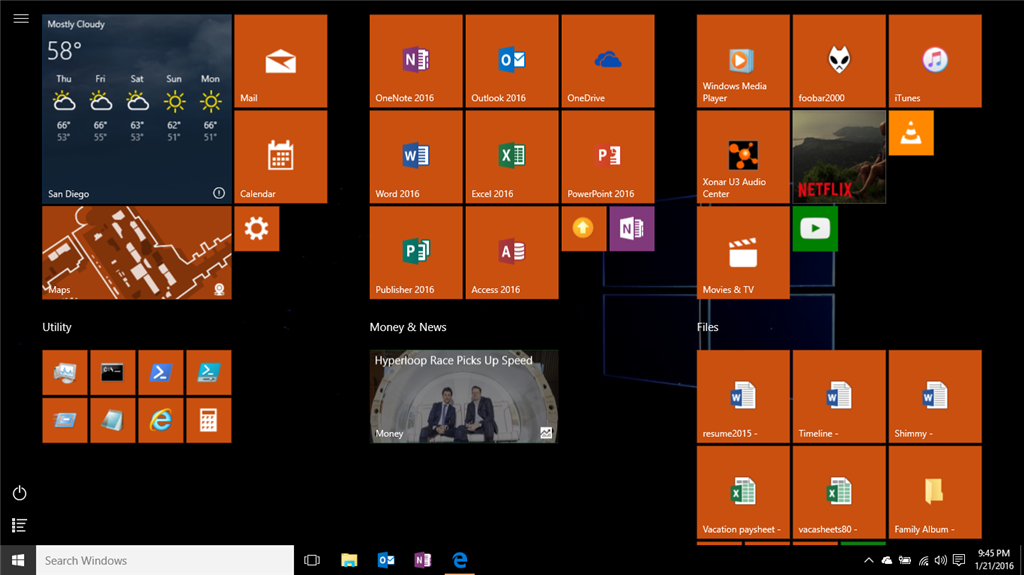The height and width of the screenshot is (575, 1024).
Task: Open the Shimmy Word document tile
Action: pos(935,397)
